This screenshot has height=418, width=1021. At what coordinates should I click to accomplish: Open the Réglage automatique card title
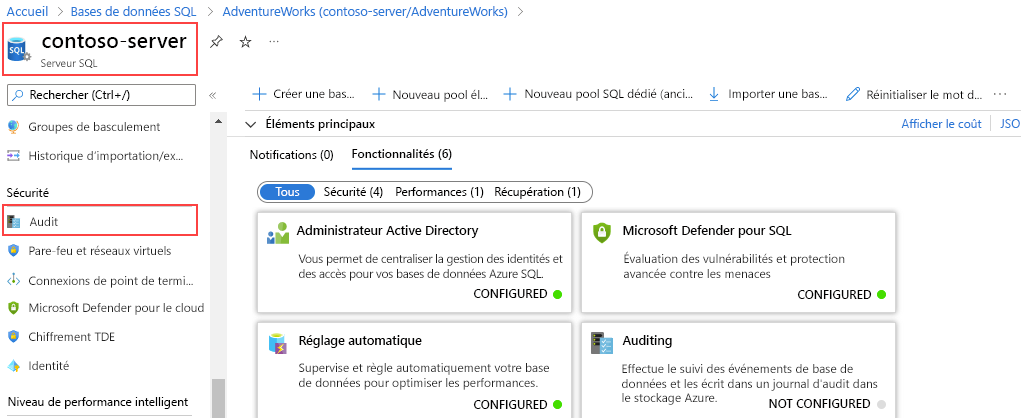point(359,341)
